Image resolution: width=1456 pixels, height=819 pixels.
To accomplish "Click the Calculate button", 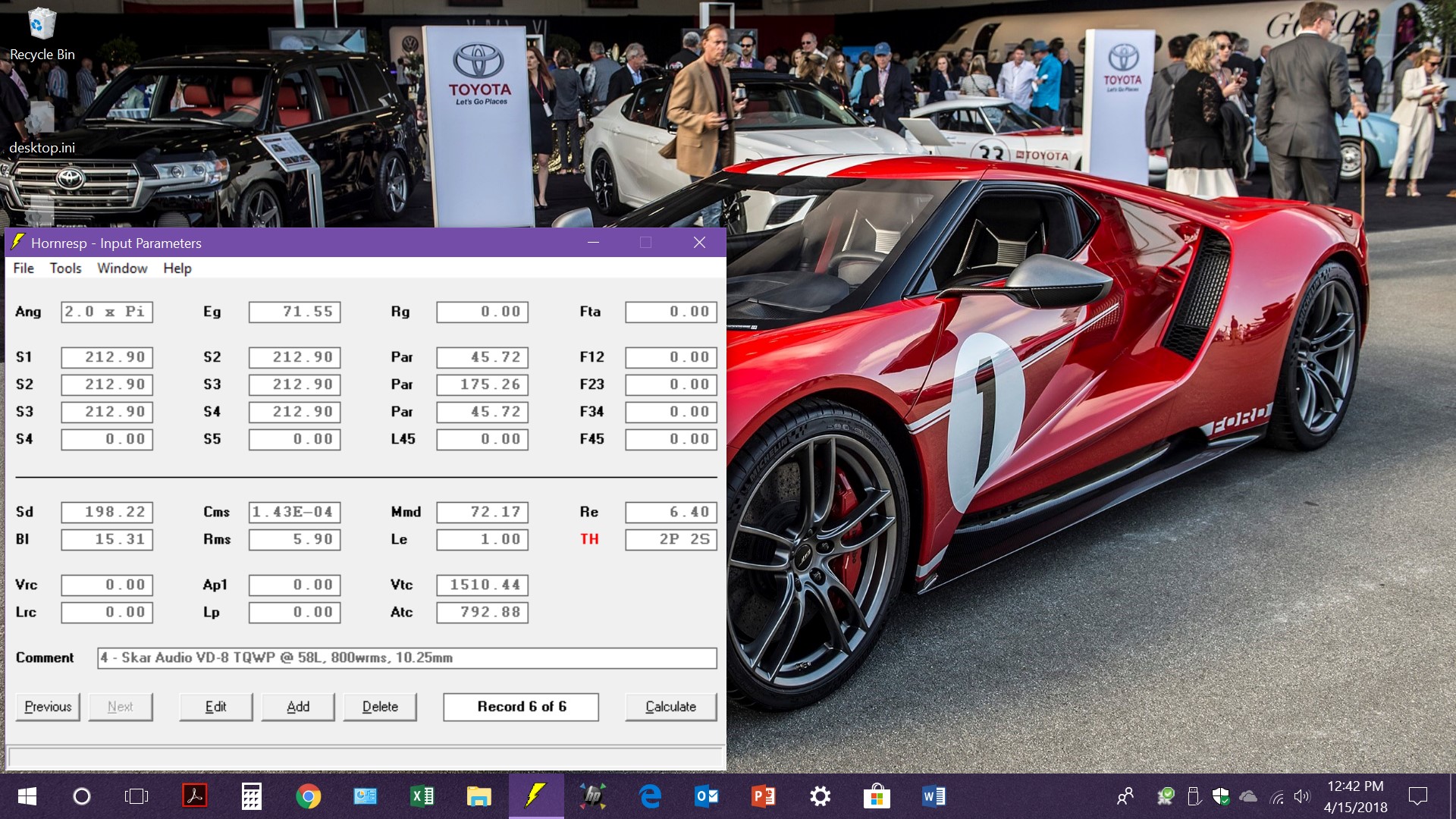I will click(x=671, y=707).
